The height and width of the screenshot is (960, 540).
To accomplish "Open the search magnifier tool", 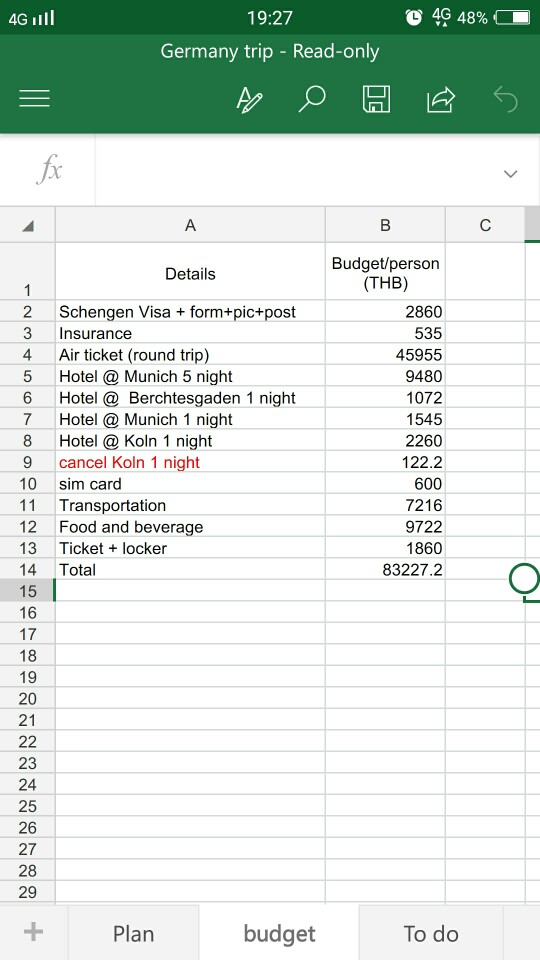I will (x=312, y=99).
